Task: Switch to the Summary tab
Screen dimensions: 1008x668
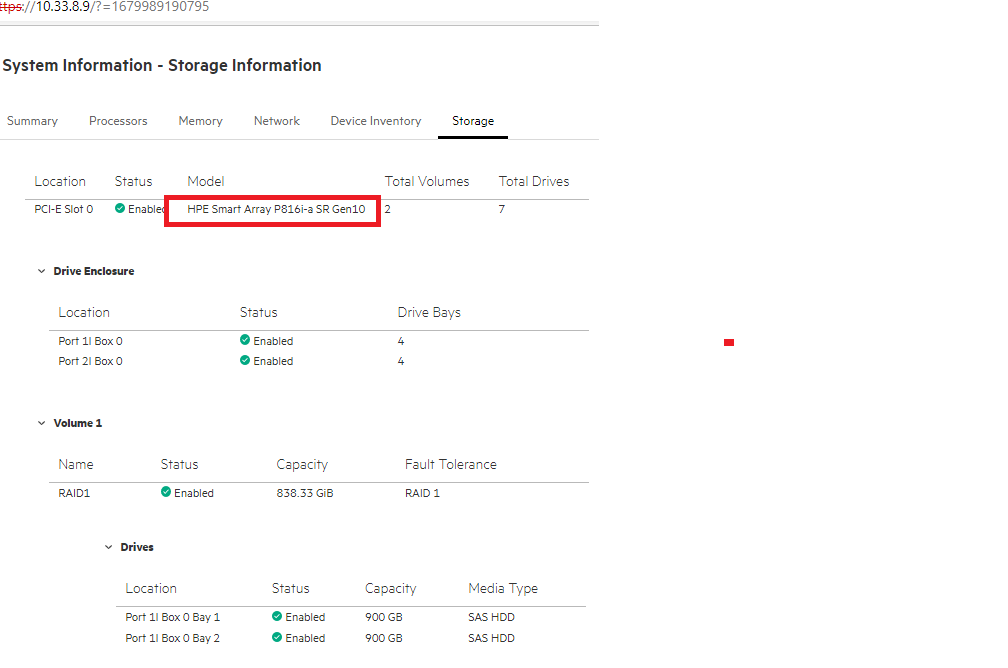Action: pyautogui.click(x=31, y=120)
